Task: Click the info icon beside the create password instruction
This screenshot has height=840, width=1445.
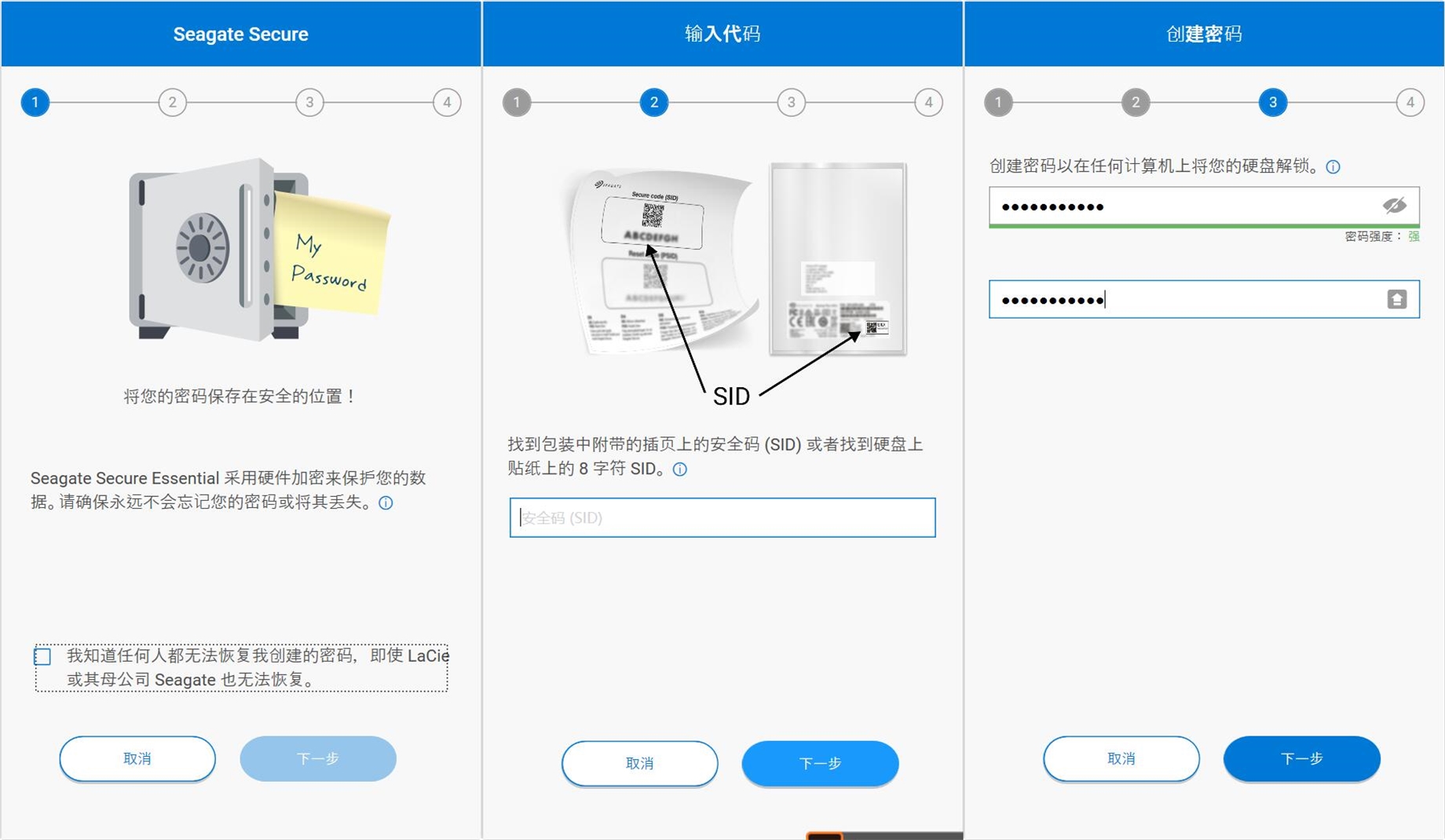Action: [1333, 166]
